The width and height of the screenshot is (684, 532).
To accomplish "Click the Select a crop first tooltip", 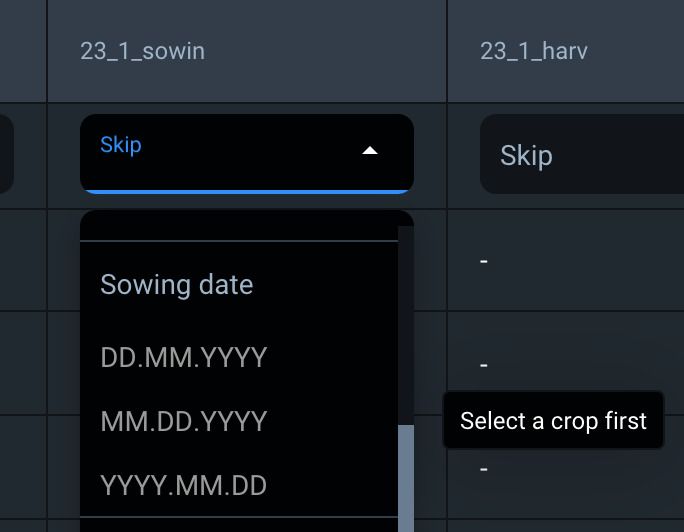I will point(553,421).
